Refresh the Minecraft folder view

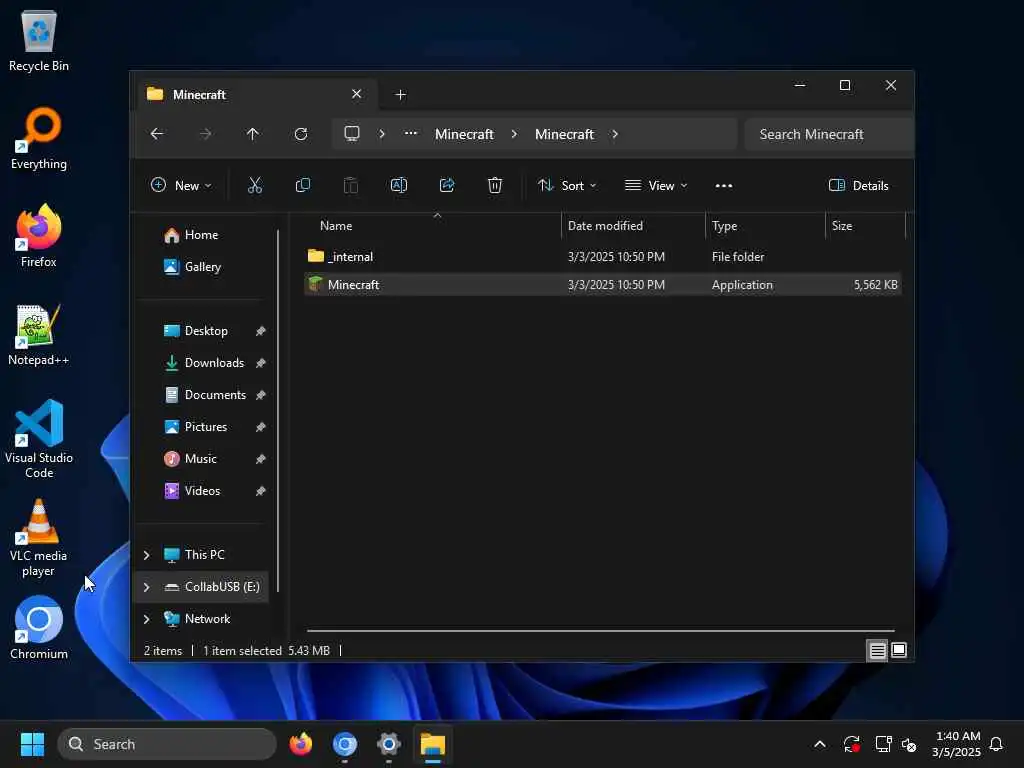[301, 134]
